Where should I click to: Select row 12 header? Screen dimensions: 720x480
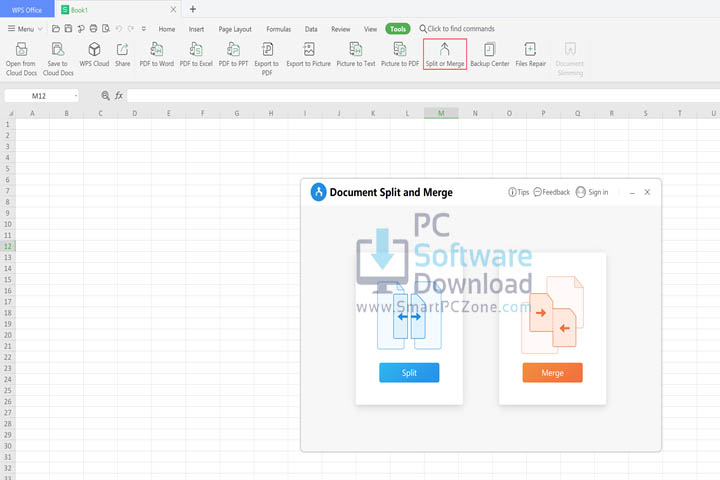click(7, 246)
